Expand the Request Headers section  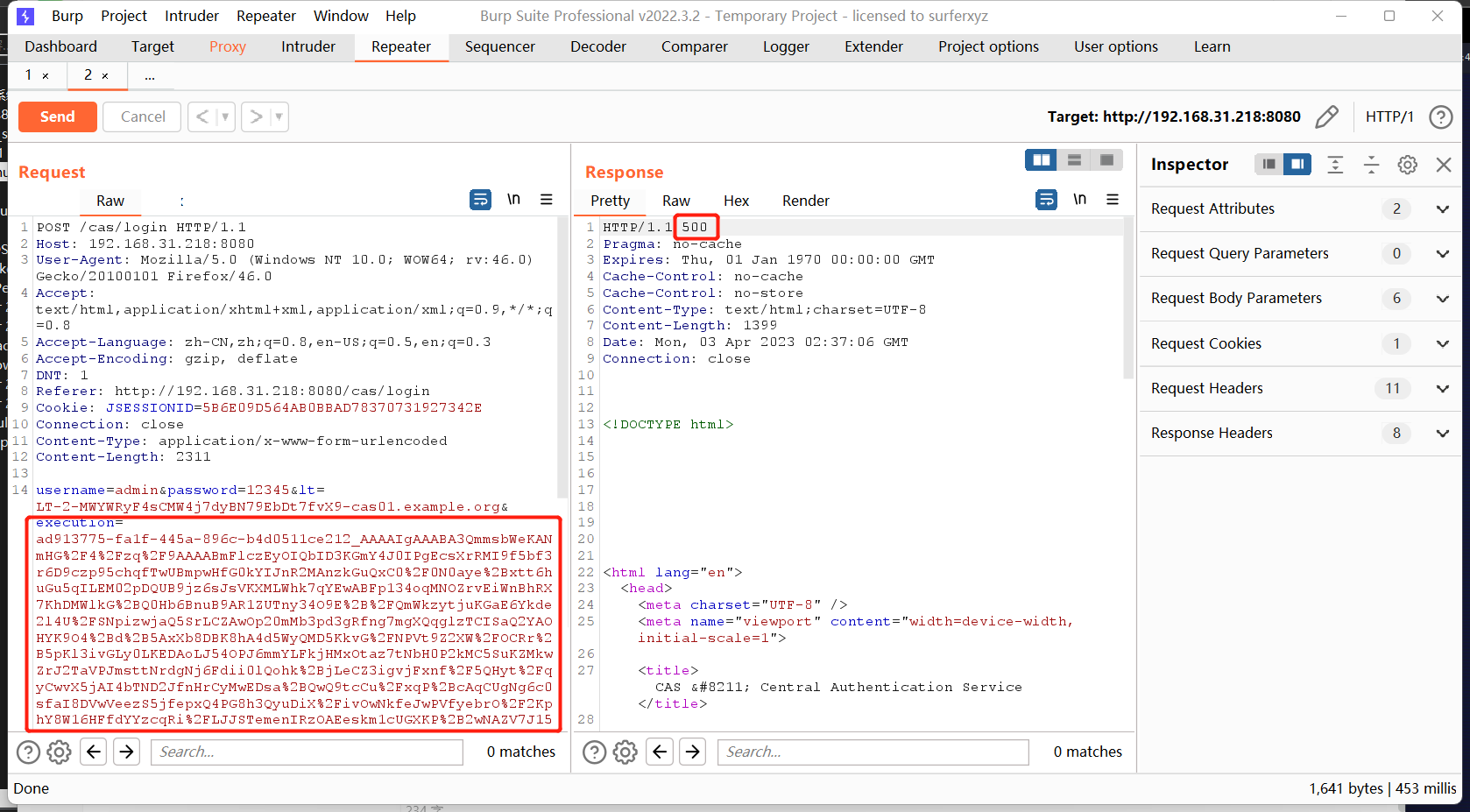pos(1442,388)
